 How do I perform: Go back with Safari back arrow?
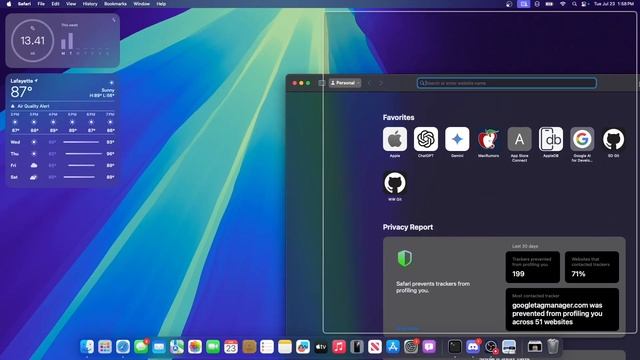(x=370, y=83)
